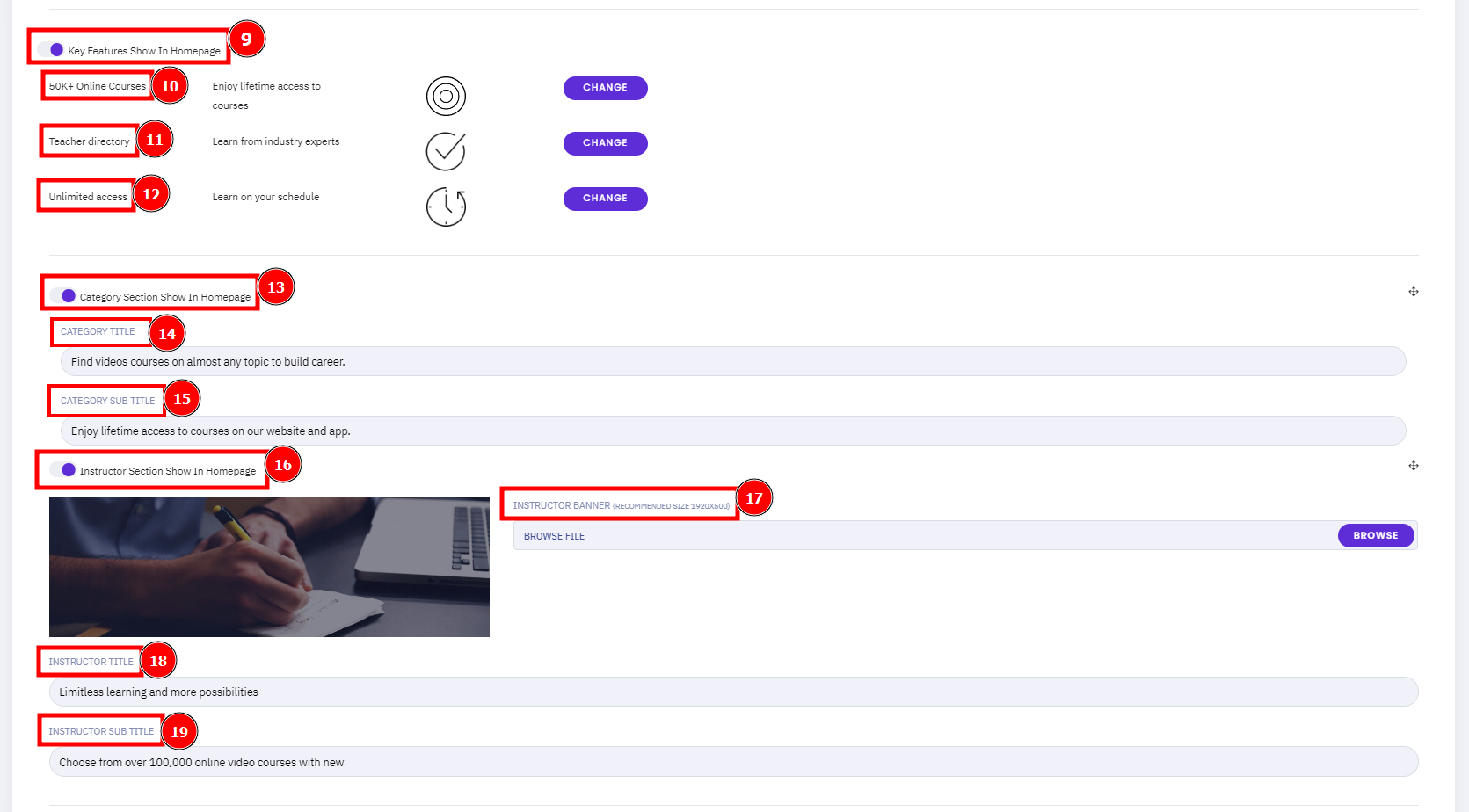This screenshot has height=812, width=1469.
Task: Click the target icon for 50K+ Online Courses
Action: tap(446, 96)
